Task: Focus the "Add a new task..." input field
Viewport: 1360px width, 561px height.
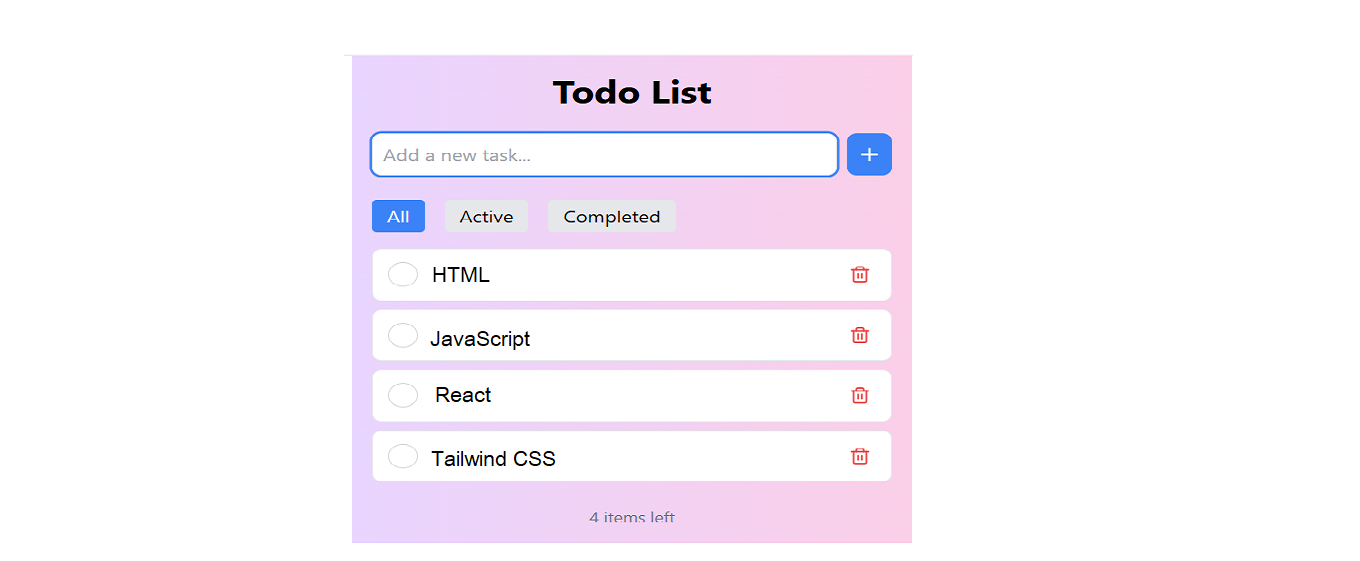Action: coord(603,155)
